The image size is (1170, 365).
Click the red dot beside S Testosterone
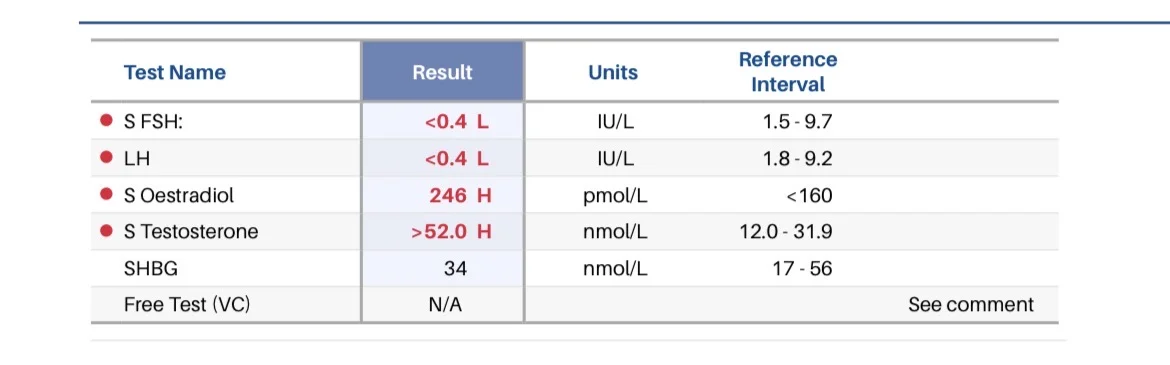coord(107,231)
